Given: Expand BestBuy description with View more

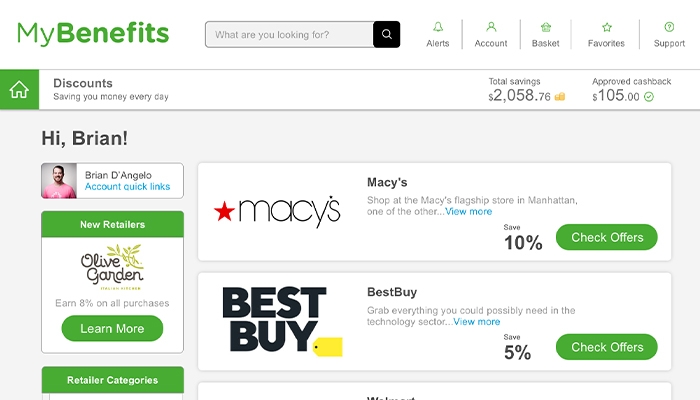Looking at the screenshot, I should coord(476,322).
